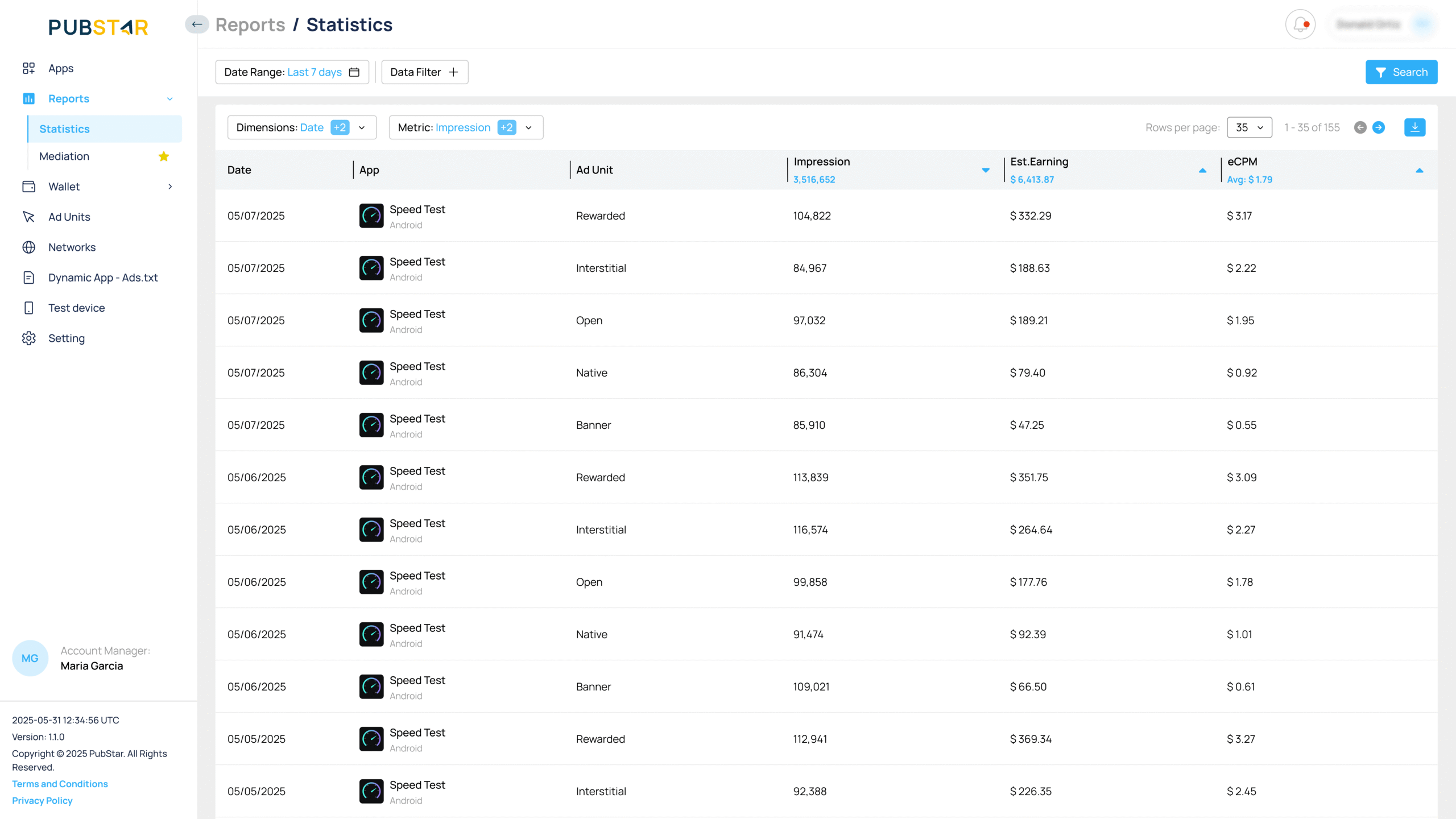Go to next page of results
1456x819 pixels.
point(1379,127)
